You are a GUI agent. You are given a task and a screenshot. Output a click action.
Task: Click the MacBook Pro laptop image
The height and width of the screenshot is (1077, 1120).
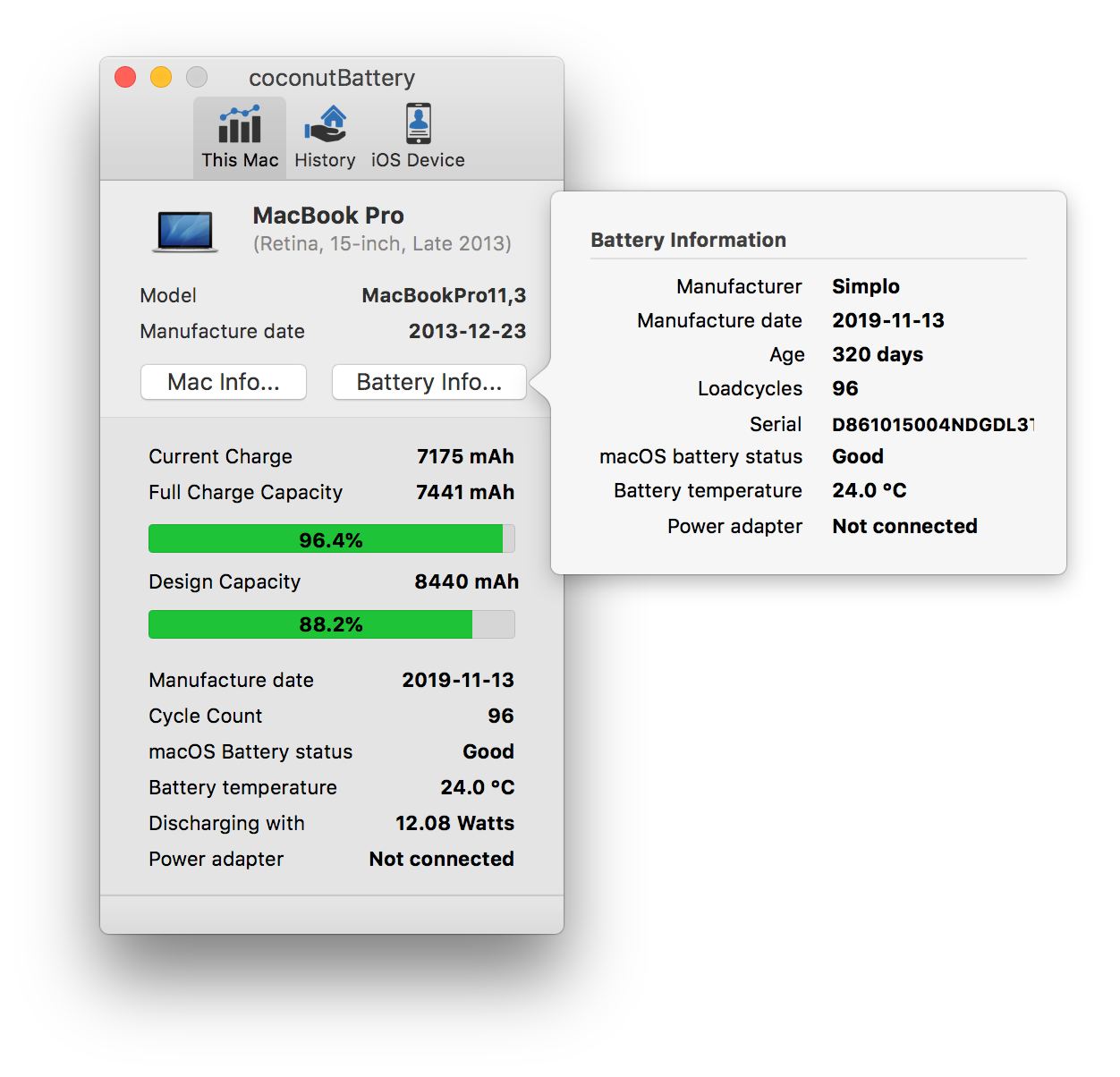coord(185,232)
